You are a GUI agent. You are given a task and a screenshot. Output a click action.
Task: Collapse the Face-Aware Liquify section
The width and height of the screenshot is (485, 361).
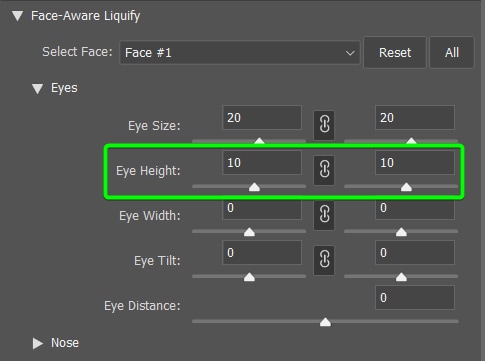tap(18, 16)
